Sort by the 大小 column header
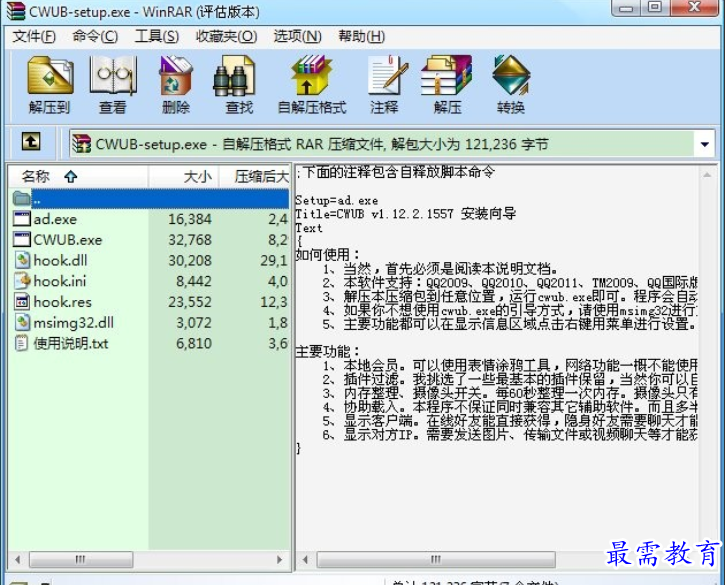This screenshot has width=728, height=585. tap(183, 176)
